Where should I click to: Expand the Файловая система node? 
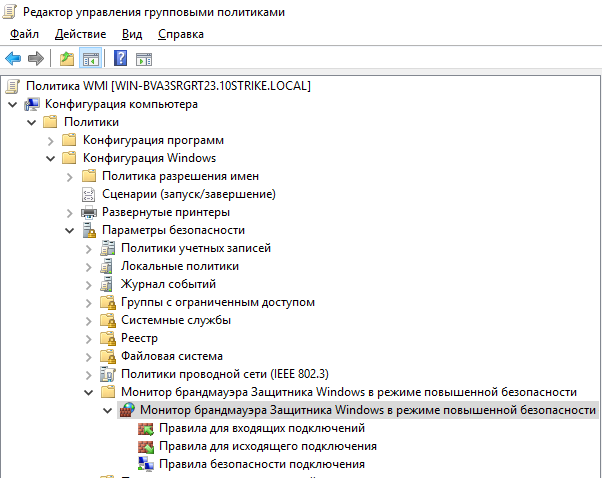pos(89,357)
